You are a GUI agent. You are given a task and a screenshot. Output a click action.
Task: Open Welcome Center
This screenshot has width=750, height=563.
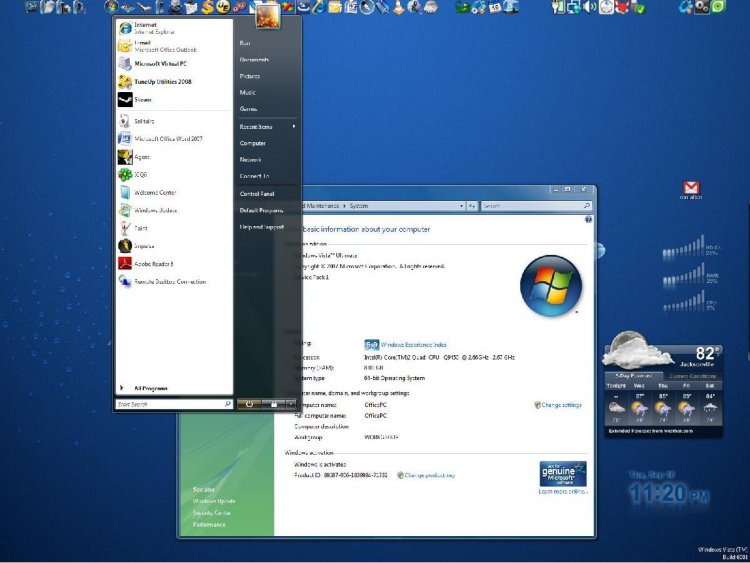[173, 192]
